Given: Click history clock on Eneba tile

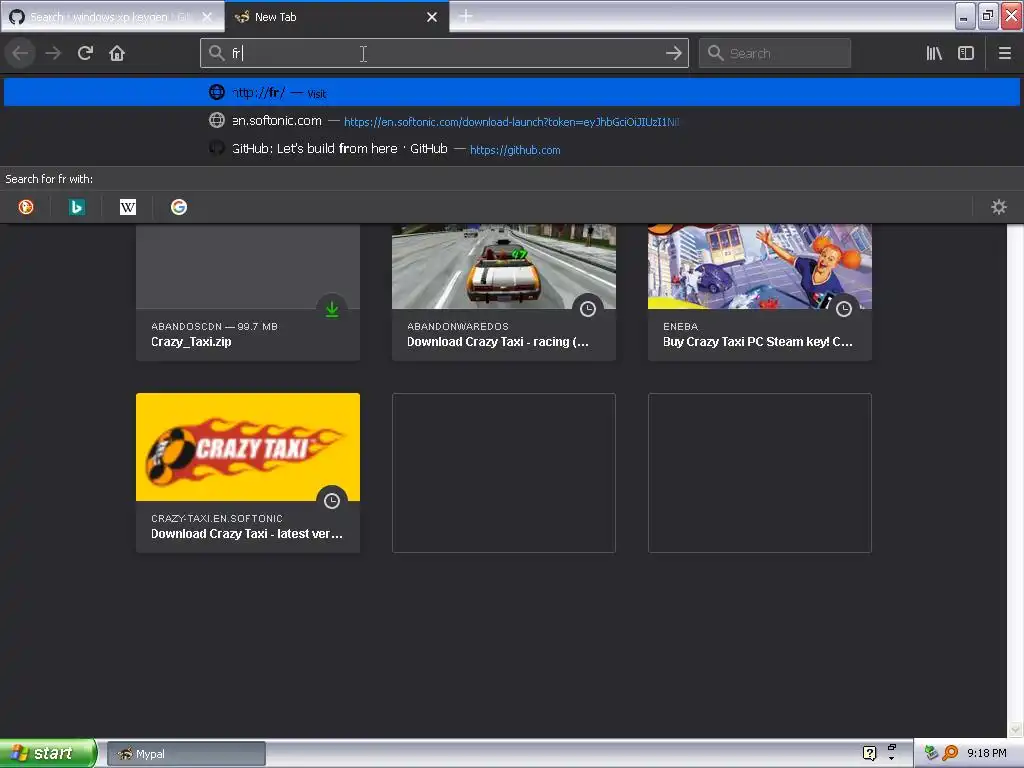Looking at the screenshot, I should tap(844, 309).
